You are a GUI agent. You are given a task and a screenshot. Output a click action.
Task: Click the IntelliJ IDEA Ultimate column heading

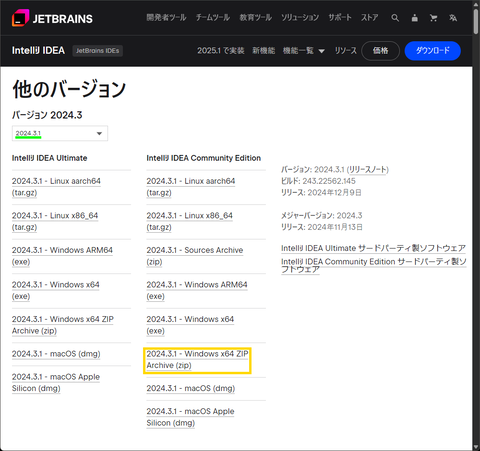click(x=50, y=158)
